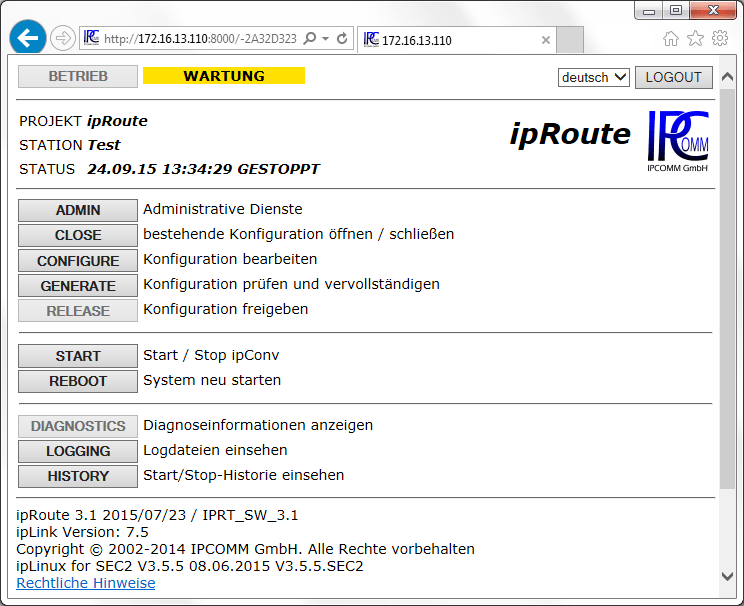Switch to BETRIEB mode
This screenshot has height=606, width=744.
(78, 76)
